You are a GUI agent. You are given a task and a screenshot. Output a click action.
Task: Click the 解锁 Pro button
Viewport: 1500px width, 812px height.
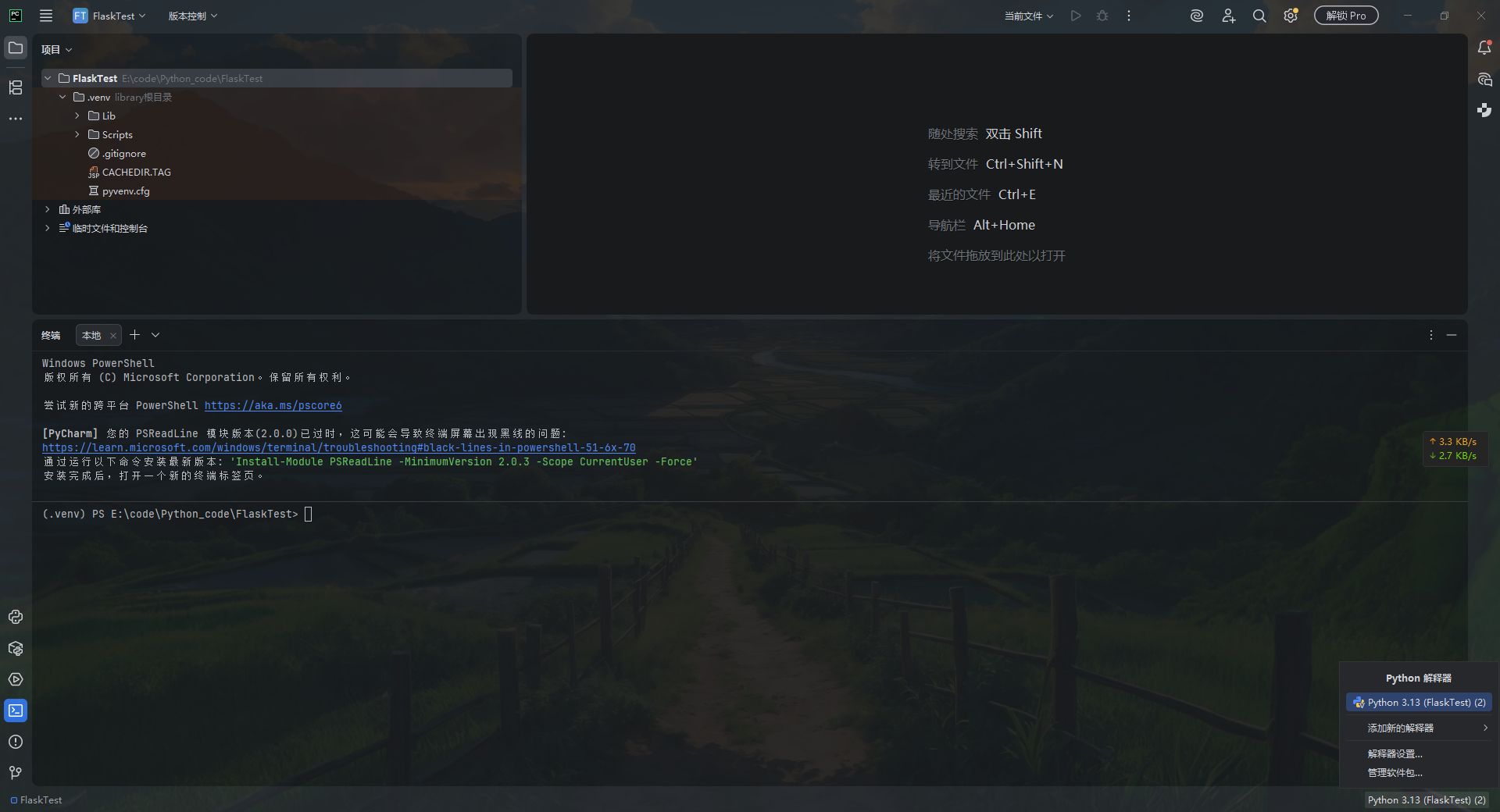1346,16
